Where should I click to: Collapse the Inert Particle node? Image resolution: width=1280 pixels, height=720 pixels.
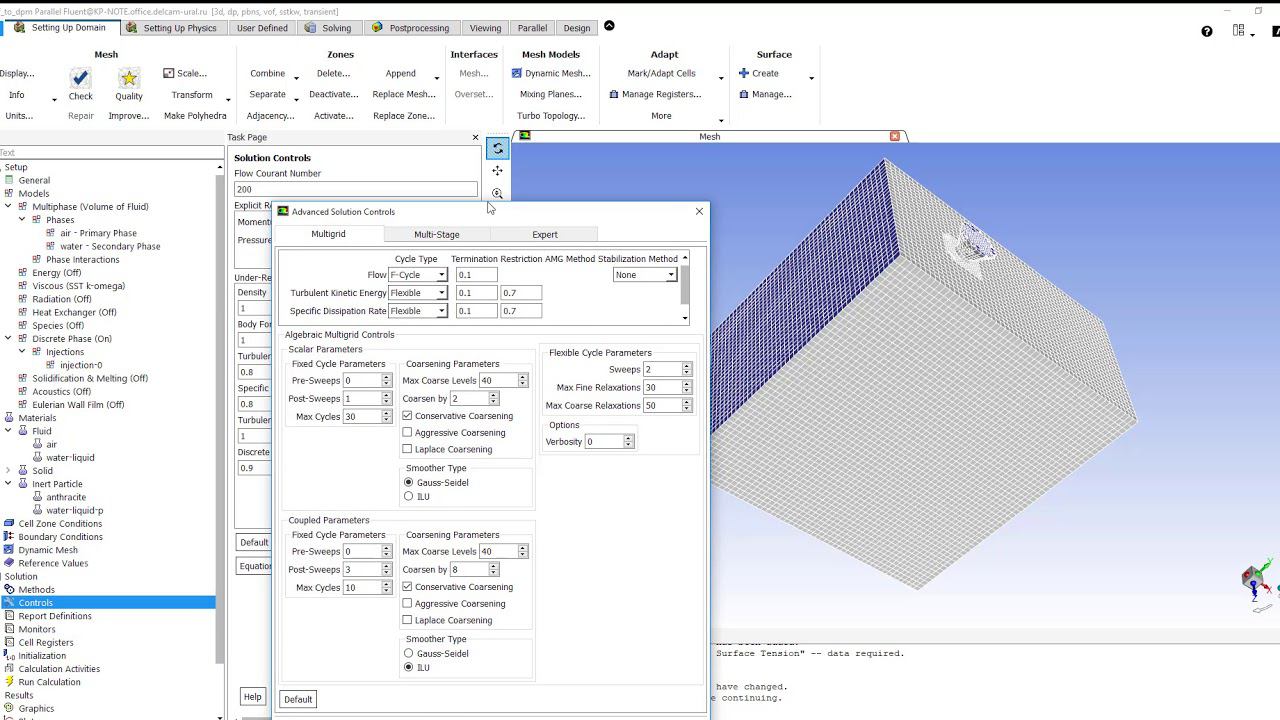point(8,484)
